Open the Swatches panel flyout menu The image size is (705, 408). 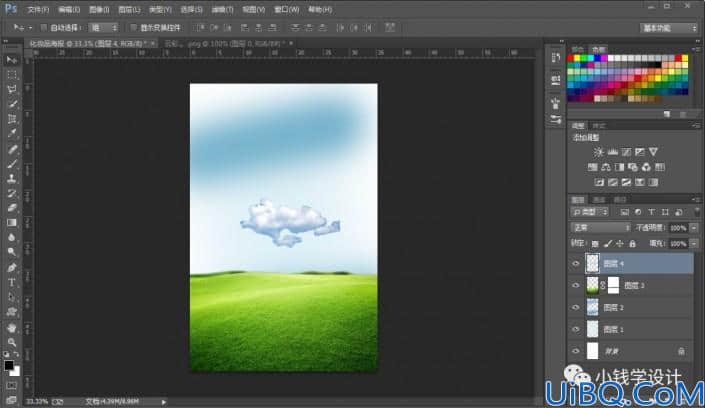[696, 49]
